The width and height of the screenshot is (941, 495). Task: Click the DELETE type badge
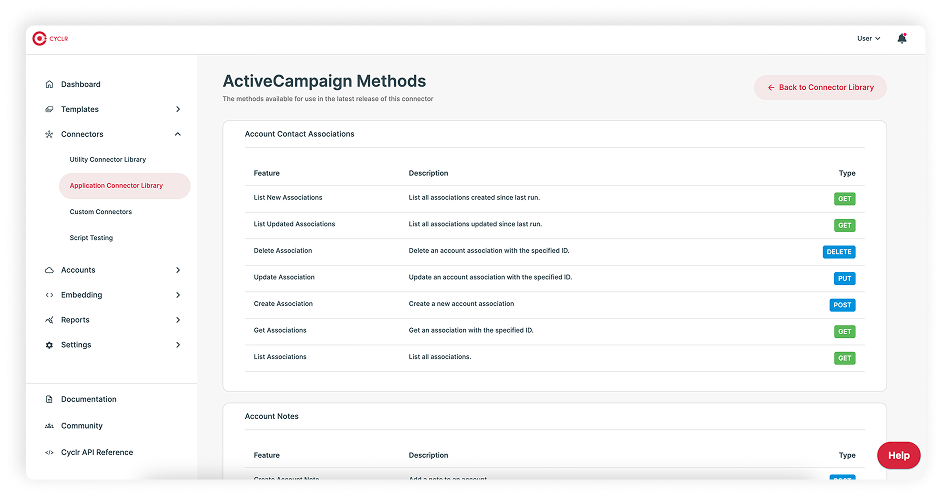click(838, 252)
